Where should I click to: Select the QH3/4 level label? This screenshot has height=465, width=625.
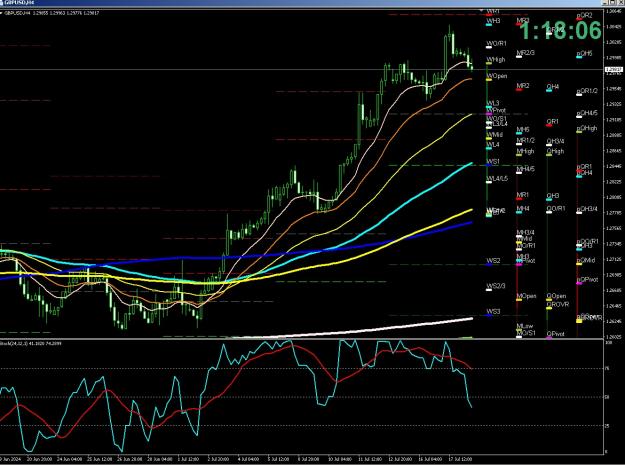pos(555,141)
